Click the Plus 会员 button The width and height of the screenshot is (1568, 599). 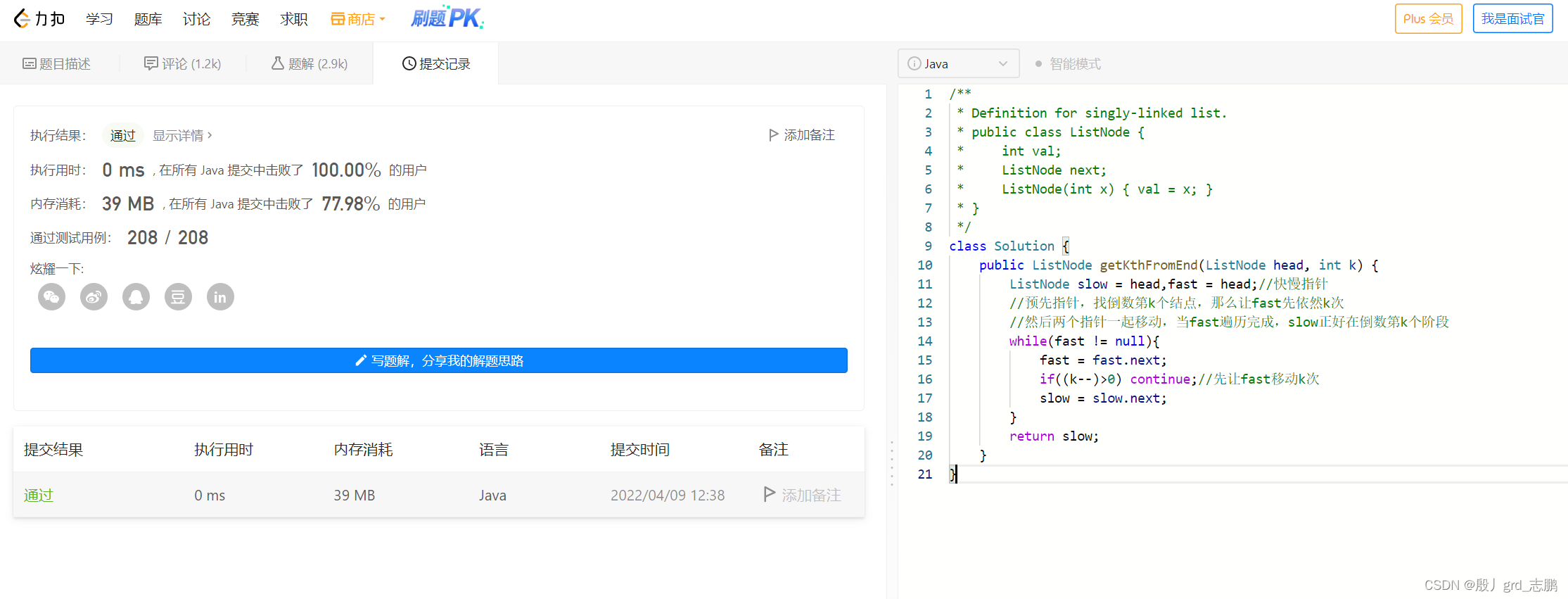1428,18
